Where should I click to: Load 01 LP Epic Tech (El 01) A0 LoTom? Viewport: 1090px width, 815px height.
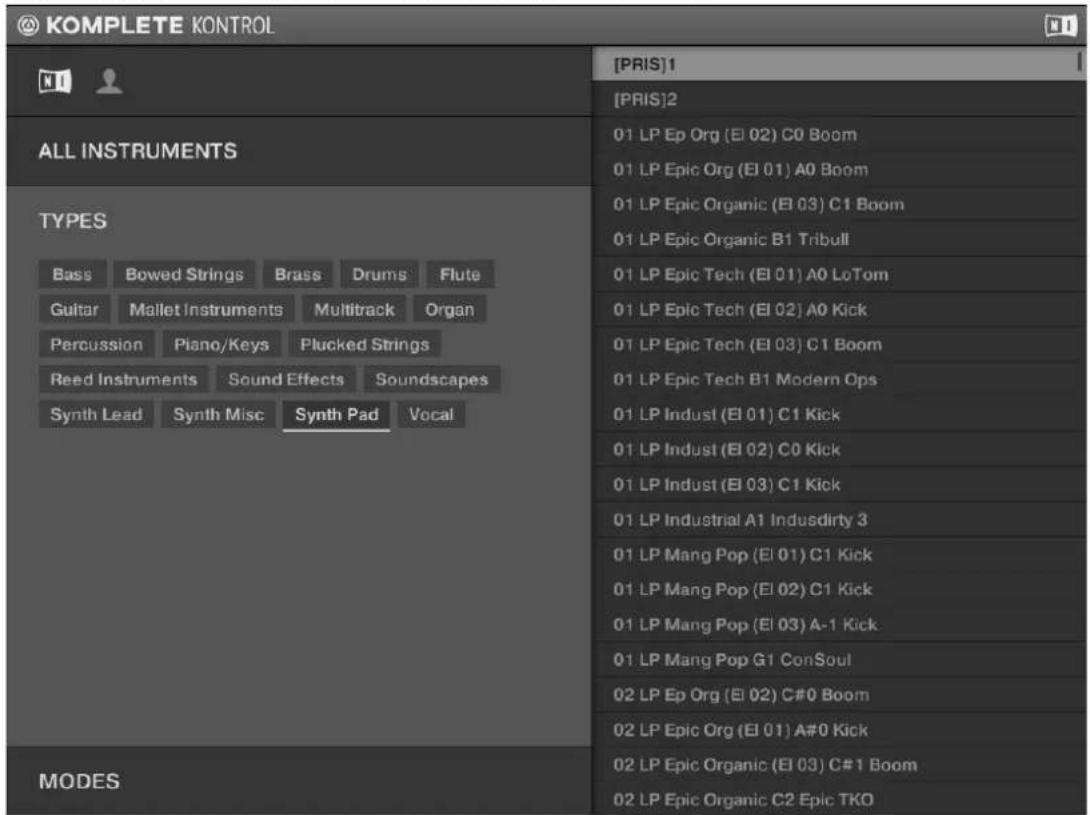pyautogui.click(x=839, y=275)
